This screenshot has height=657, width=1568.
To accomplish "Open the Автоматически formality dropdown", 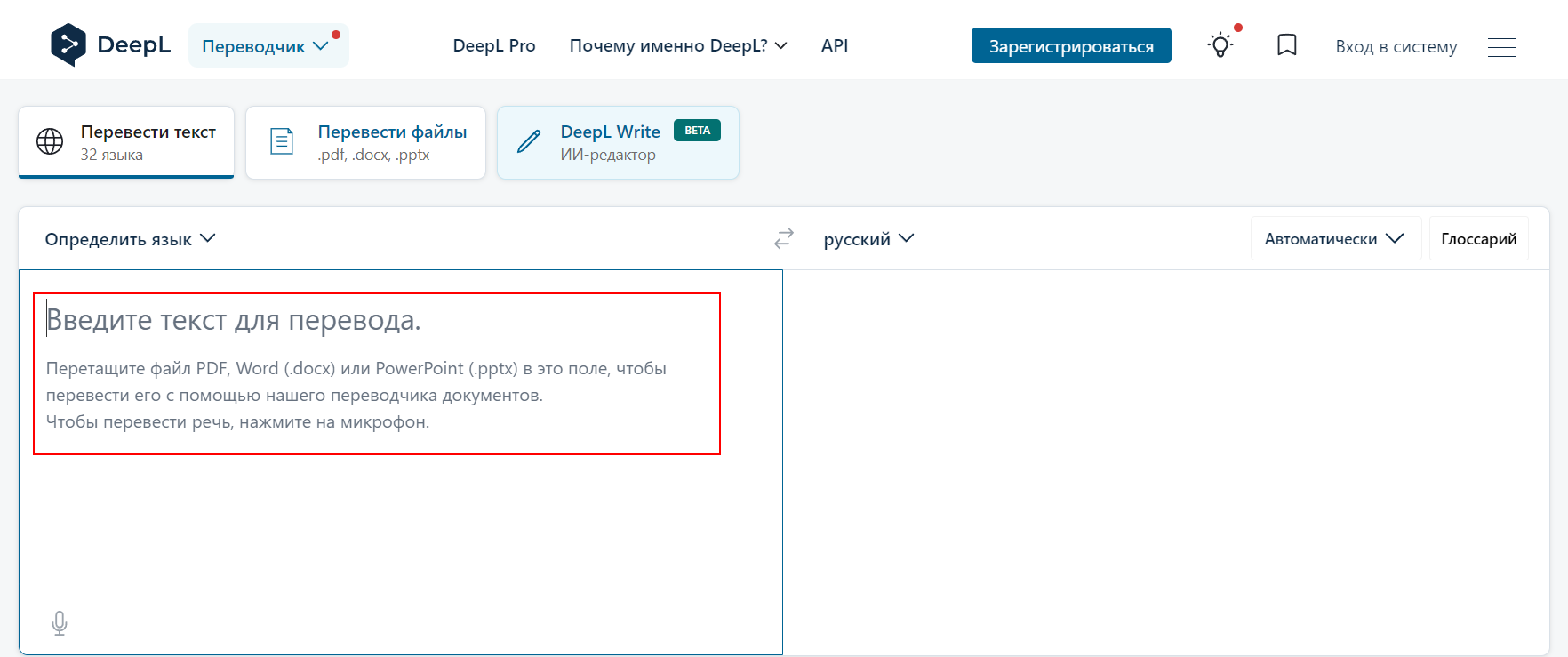I will pyautogui.click(x=1336, y=238).
